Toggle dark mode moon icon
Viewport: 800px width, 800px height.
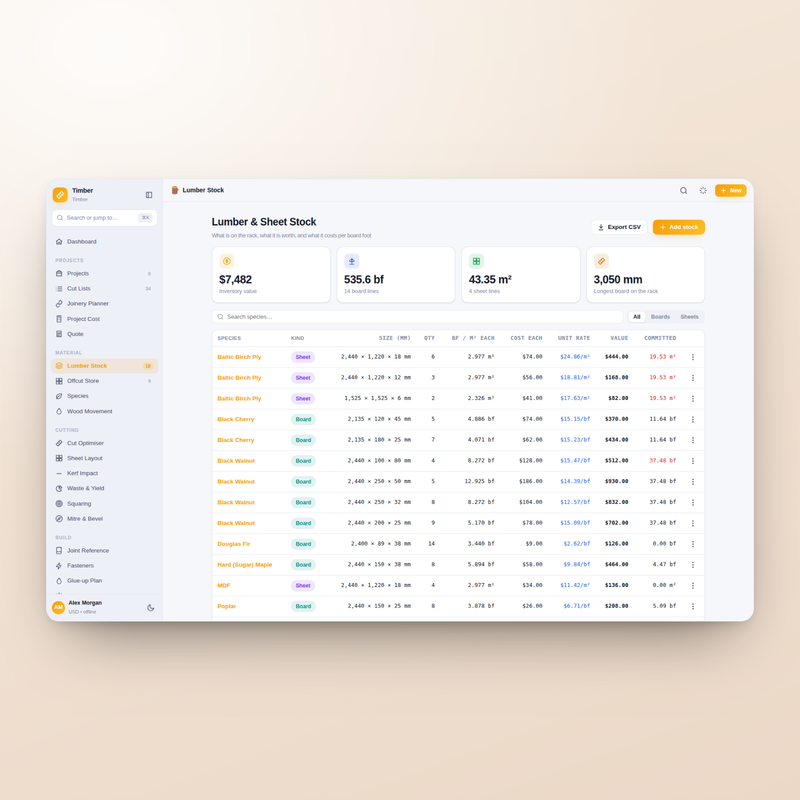coord(151,608)
